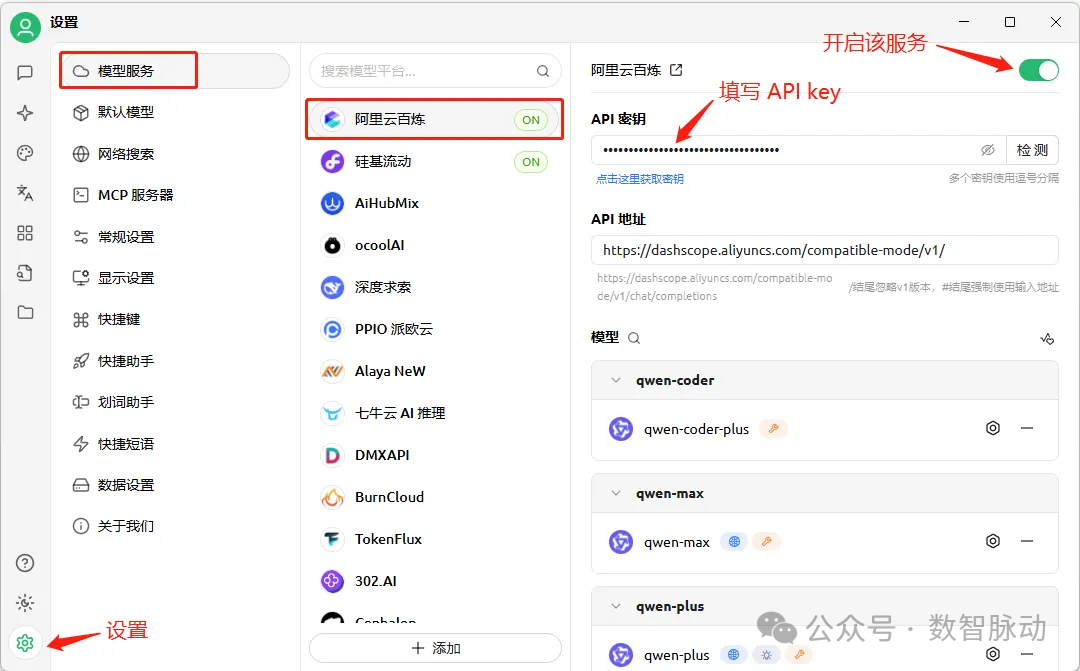Open settings gear for qwen-coder-plus model
Viewport: 1080px width, 671px height.
pyautogui.click(x=992, y=428)
